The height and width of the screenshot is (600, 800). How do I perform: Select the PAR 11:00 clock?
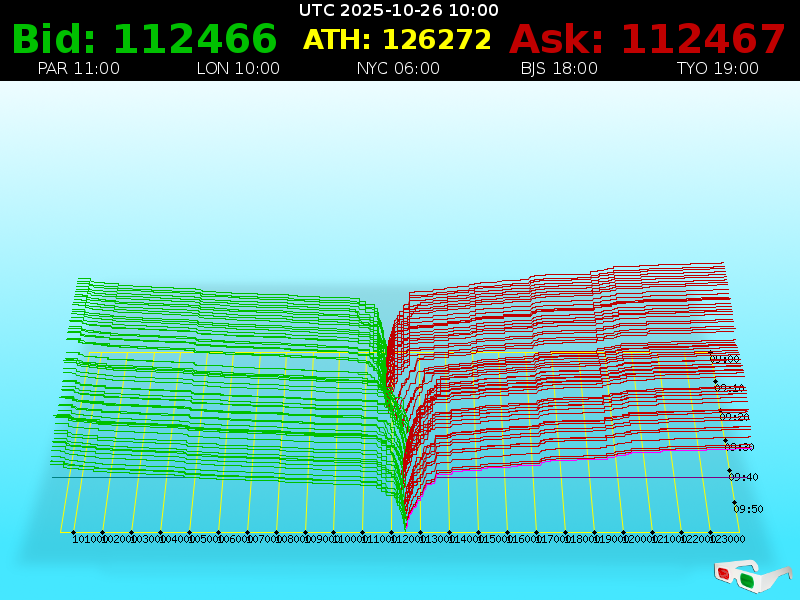(78, 68)
